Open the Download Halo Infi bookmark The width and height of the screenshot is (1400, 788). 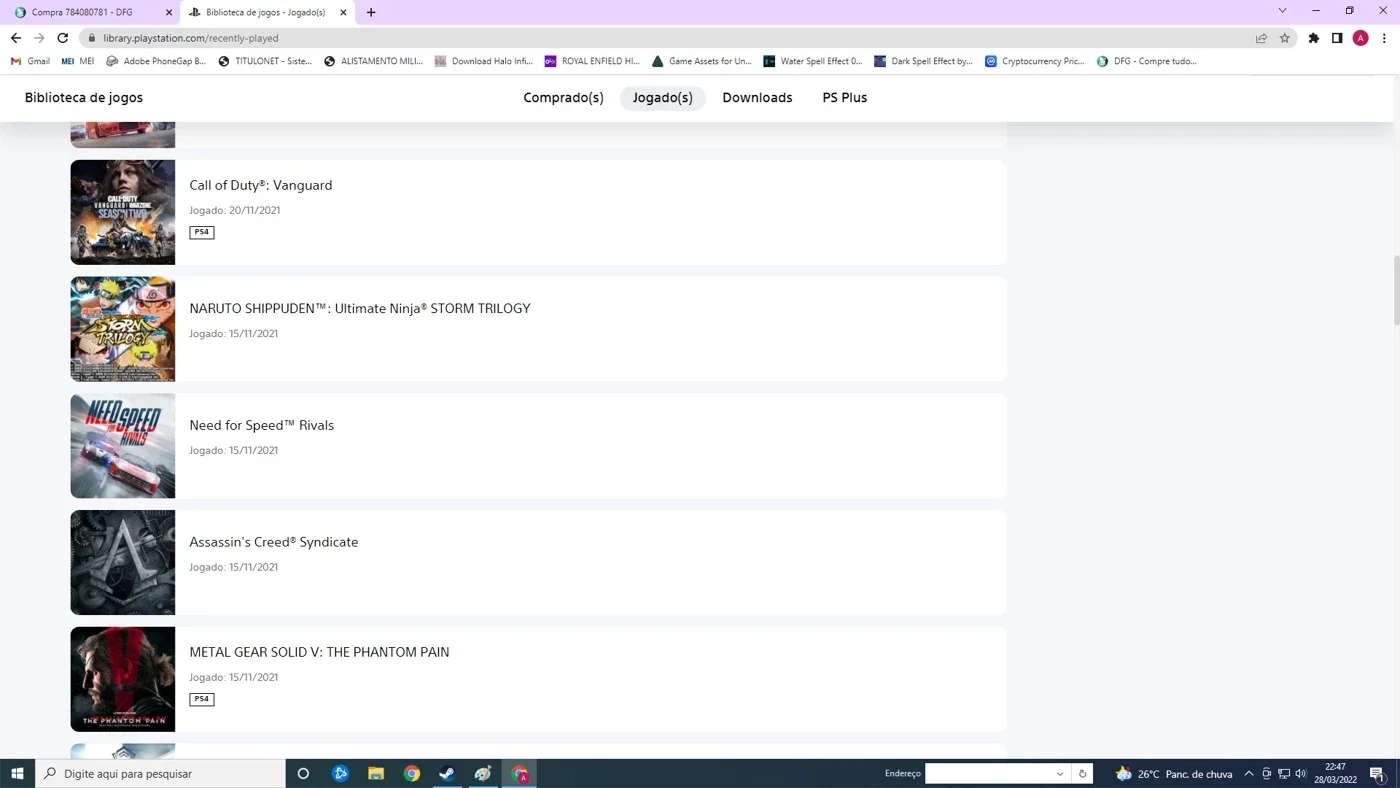click(x=483, y=61)
